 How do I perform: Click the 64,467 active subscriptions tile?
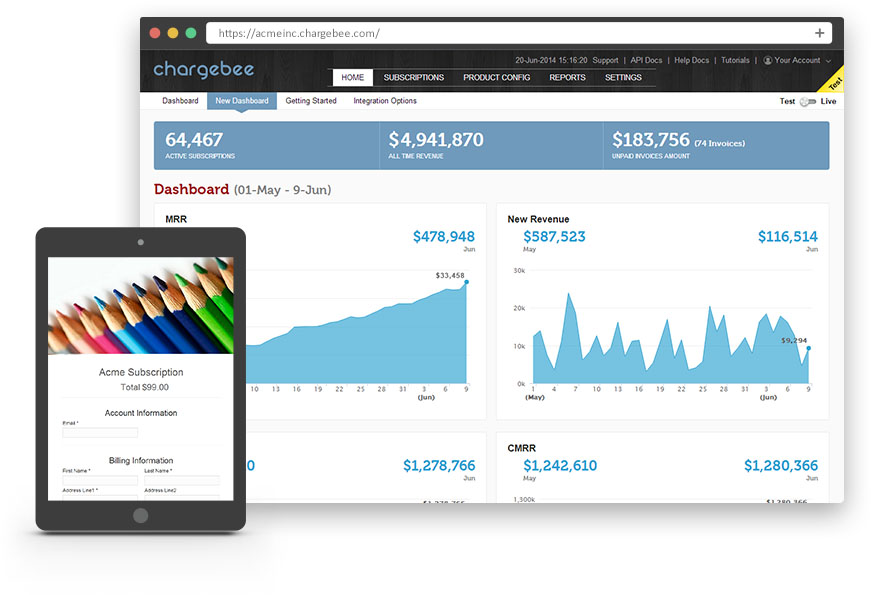(267, 145)
